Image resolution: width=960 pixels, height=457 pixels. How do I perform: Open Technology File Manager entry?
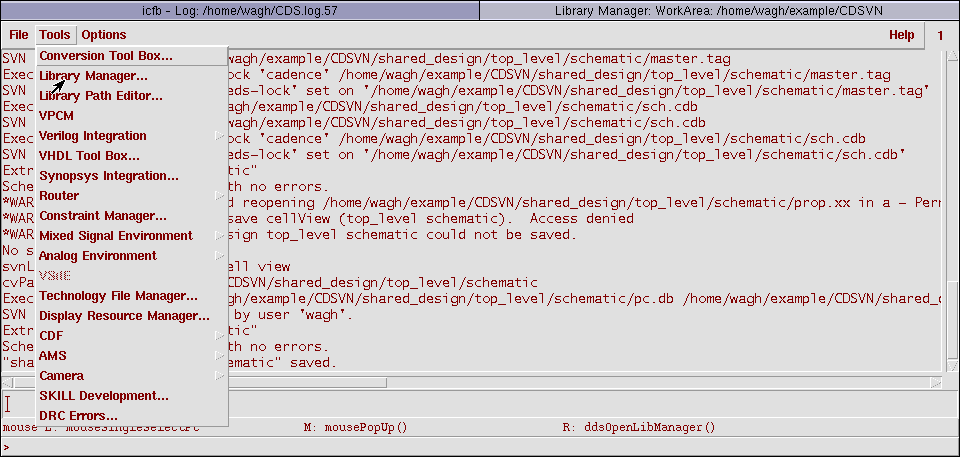(118, 296)
